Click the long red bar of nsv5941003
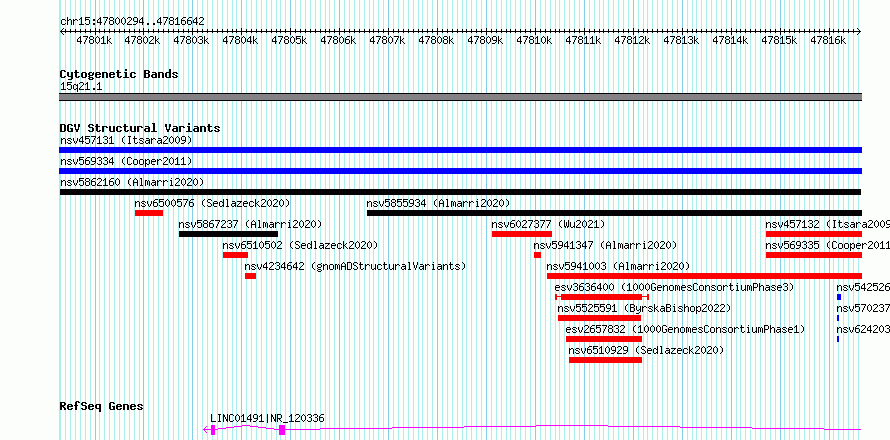The image size is (890, 440). click(704, 276)
